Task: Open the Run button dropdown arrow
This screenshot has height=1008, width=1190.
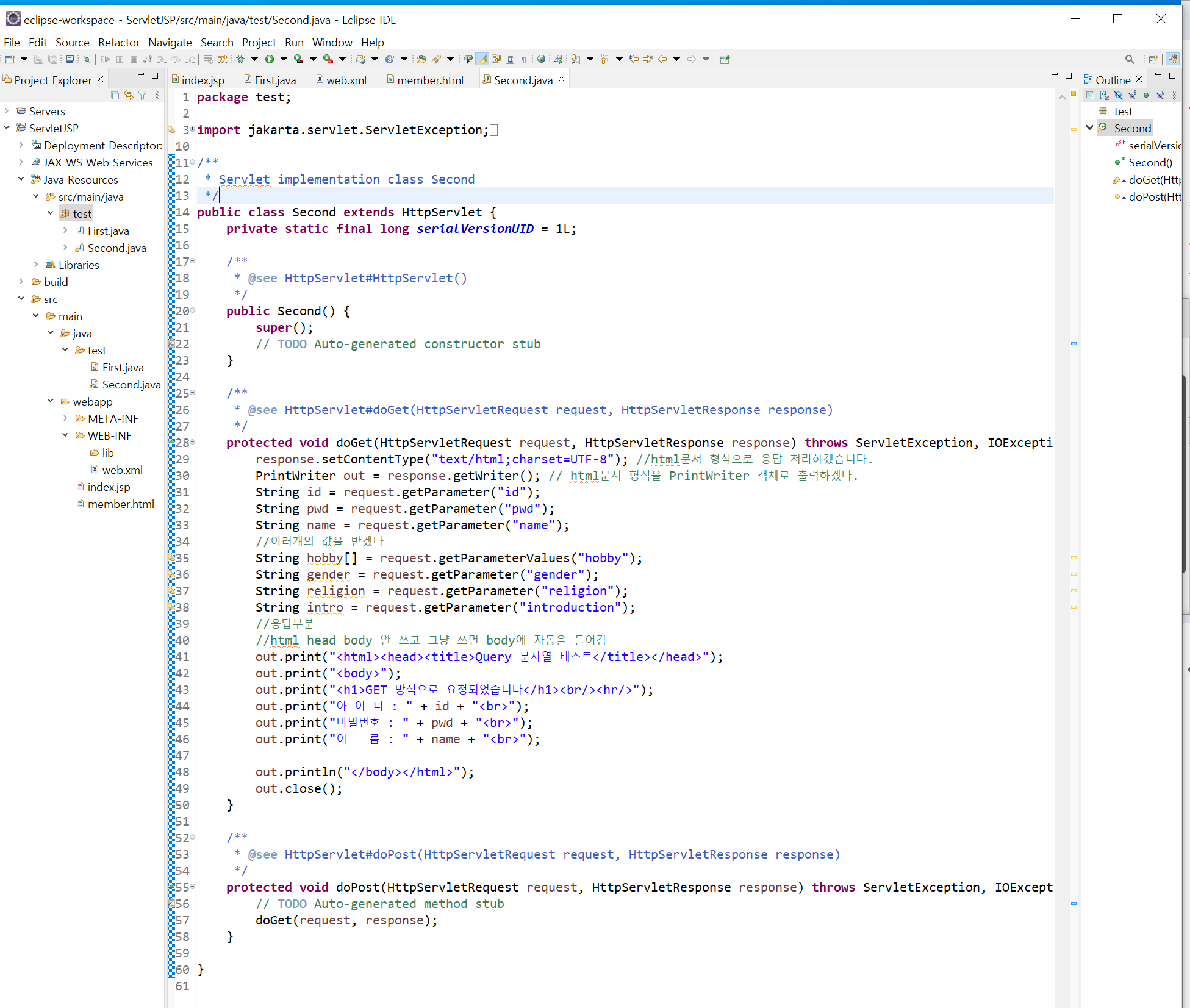Action: pyautogui.click(x=284, y=59)
